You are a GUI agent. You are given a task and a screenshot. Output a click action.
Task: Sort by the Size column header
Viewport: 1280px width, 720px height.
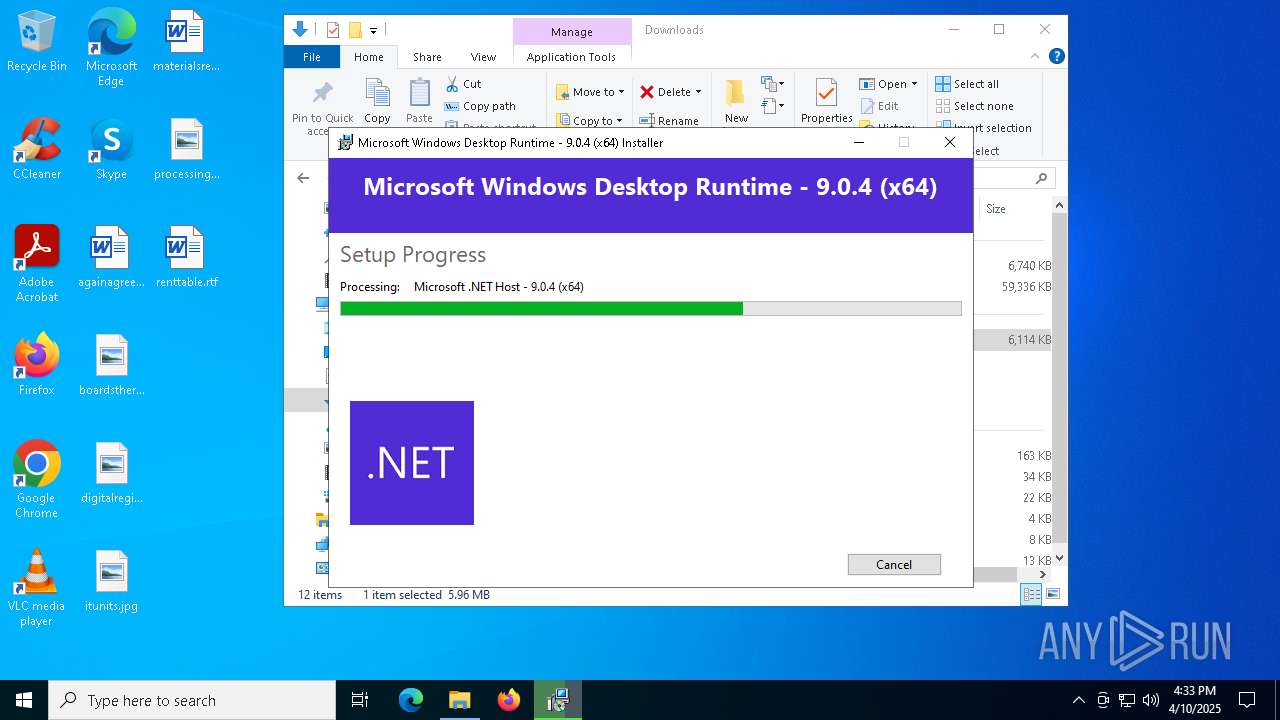tap(996, 209)
